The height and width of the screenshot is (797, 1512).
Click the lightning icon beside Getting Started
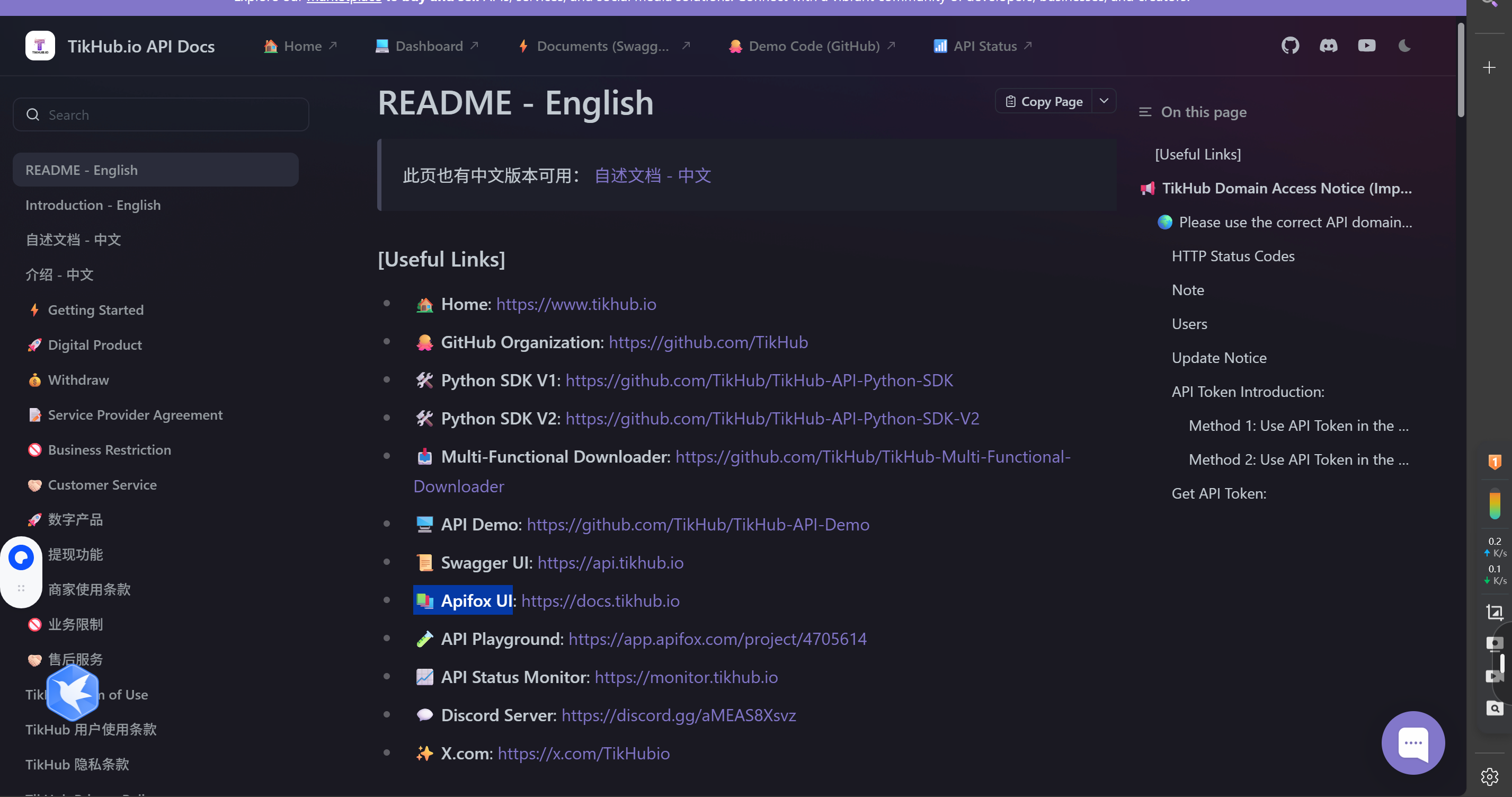[34, 310]
